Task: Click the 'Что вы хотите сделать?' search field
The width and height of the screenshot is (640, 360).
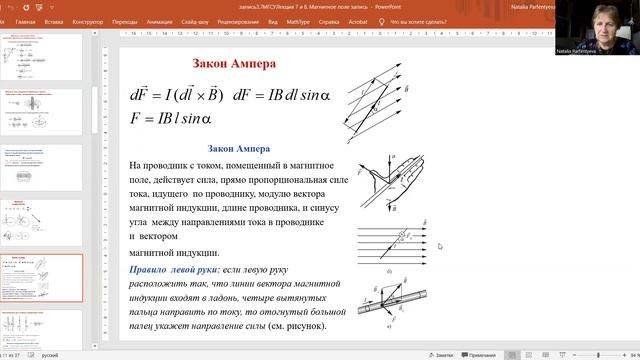Action: pos(418,22)
